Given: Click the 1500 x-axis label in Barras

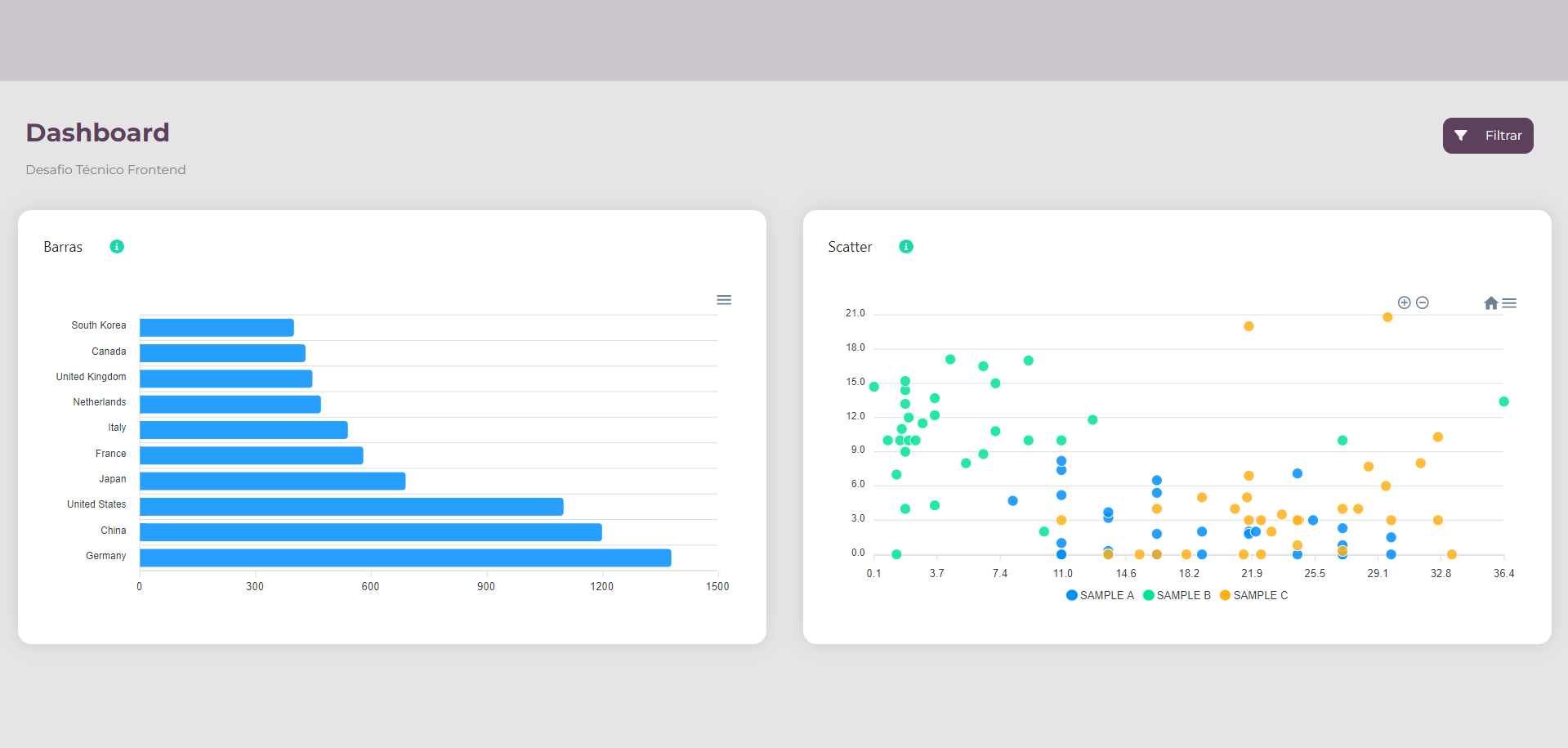Looking at the screenshot, I should [717, 587].
